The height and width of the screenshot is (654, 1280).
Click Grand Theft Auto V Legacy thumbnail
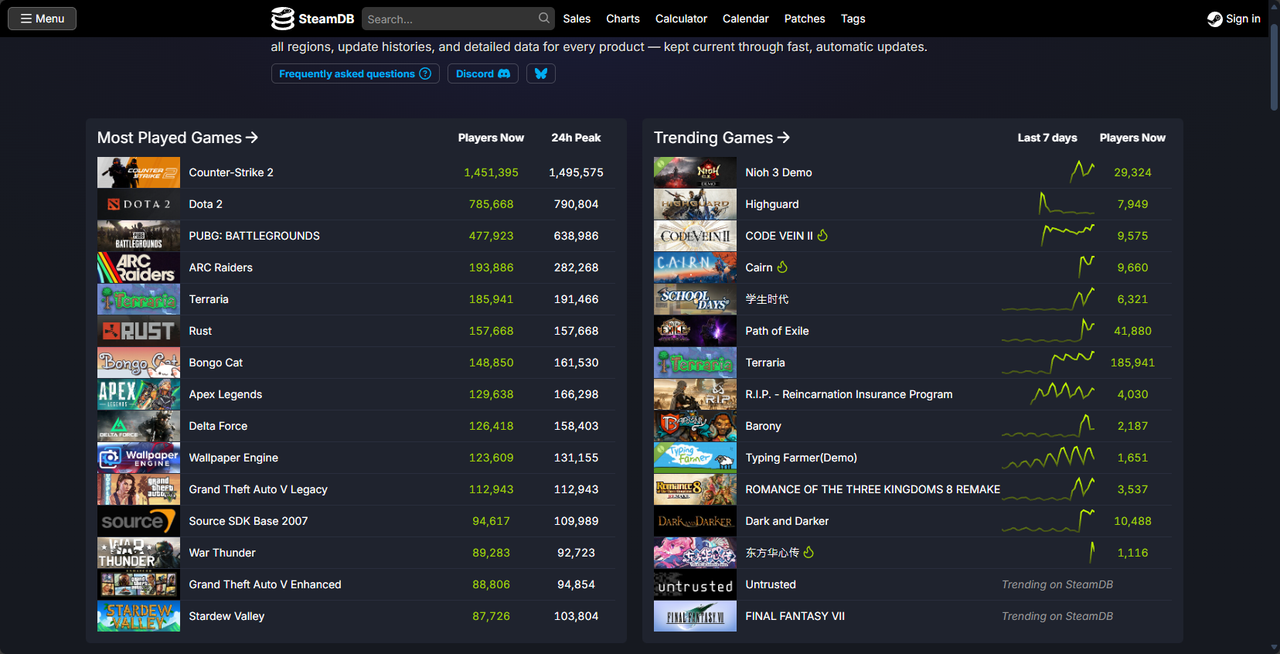(x=138, y=489)
